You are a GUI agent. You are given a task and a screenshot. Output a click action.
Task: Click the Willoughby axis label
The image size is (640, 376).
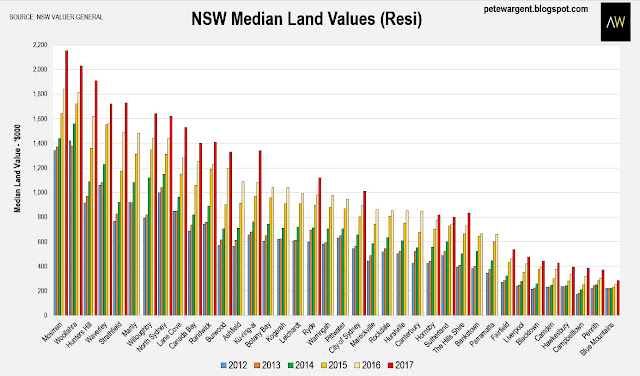[140, 334]
